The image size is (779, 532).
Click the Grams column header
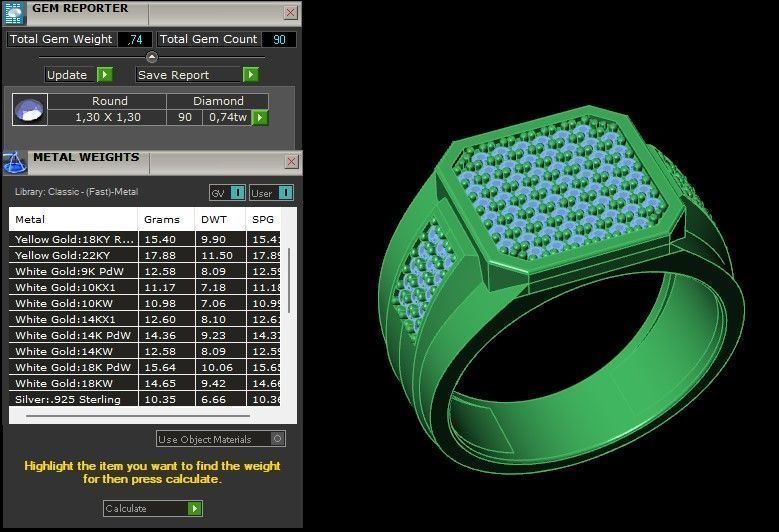point(166,219)
